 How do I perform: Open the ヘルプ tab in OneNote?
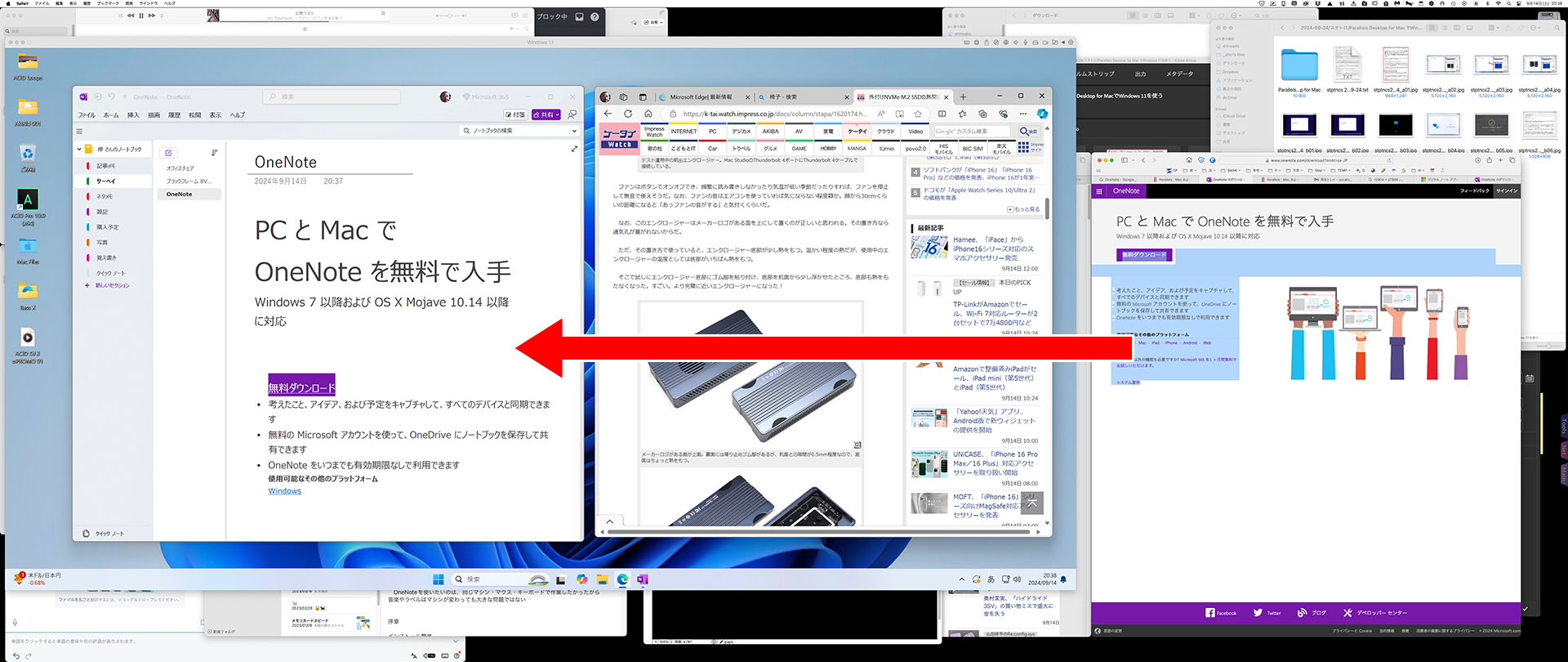point(237,115)
